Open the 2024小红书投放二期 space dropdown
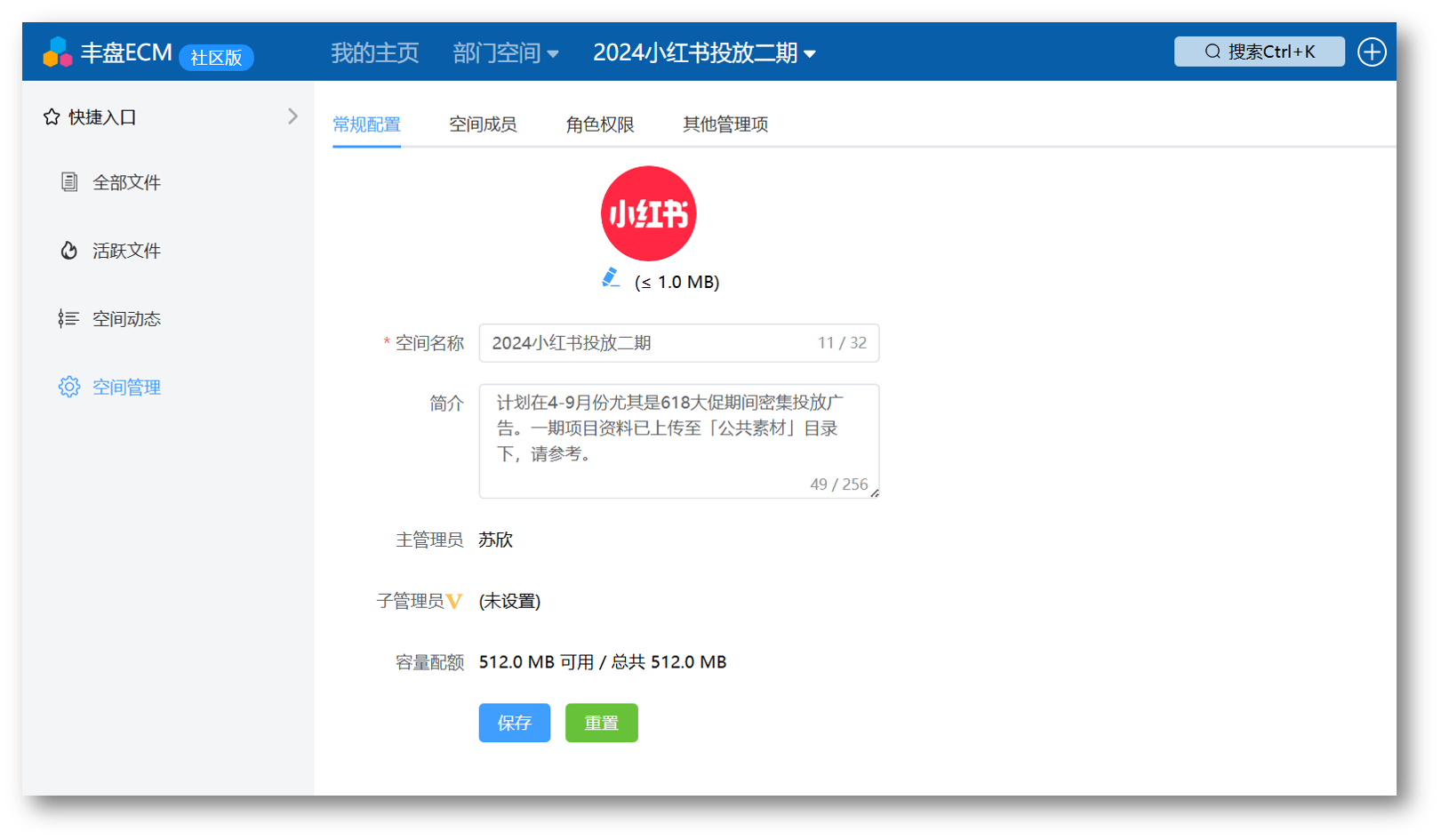This screenshot has height=840, width=1441. [704, 52]
